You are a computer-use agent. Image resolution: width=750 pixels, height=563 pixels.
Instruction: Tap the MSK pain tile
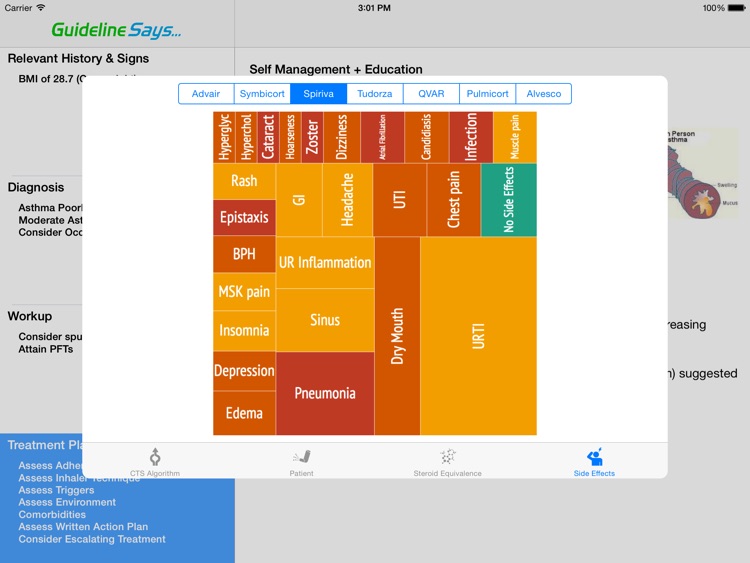[244, 292]
